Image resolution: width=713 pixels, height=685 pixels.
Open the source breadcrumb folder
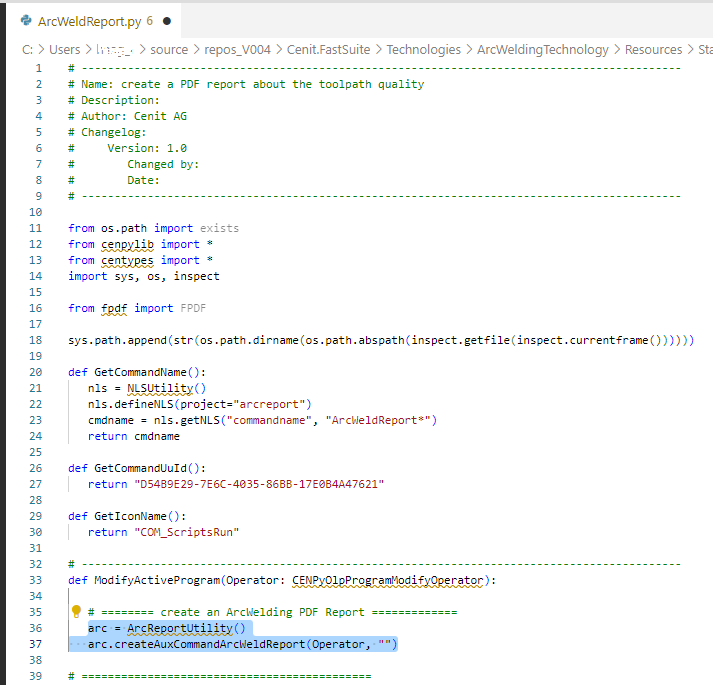point(169,49)
